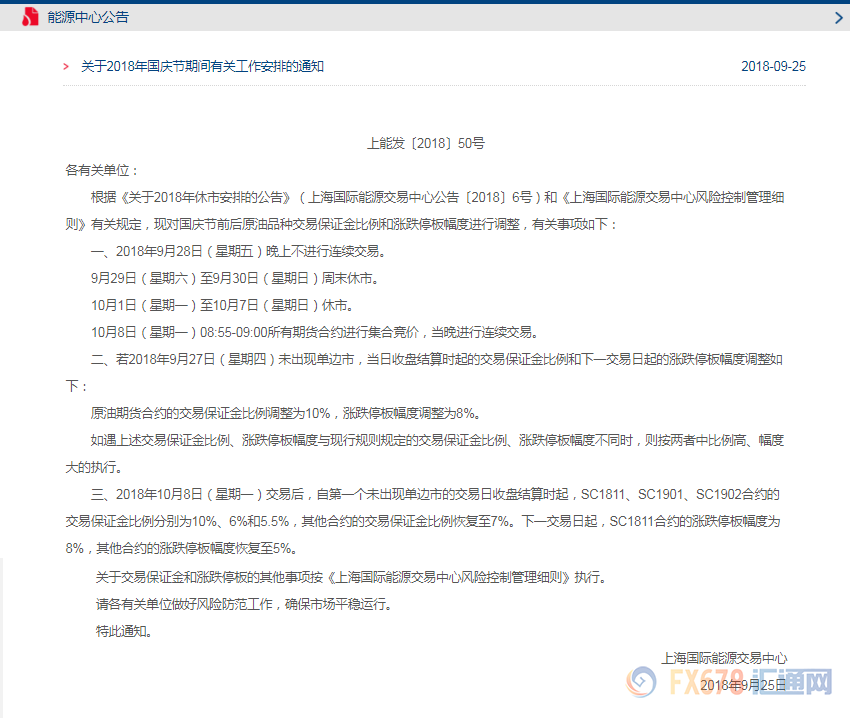Viewport: 850px width, 718px height.
Task: Open the 能源中心公告 header title
Action: [88, 18]
